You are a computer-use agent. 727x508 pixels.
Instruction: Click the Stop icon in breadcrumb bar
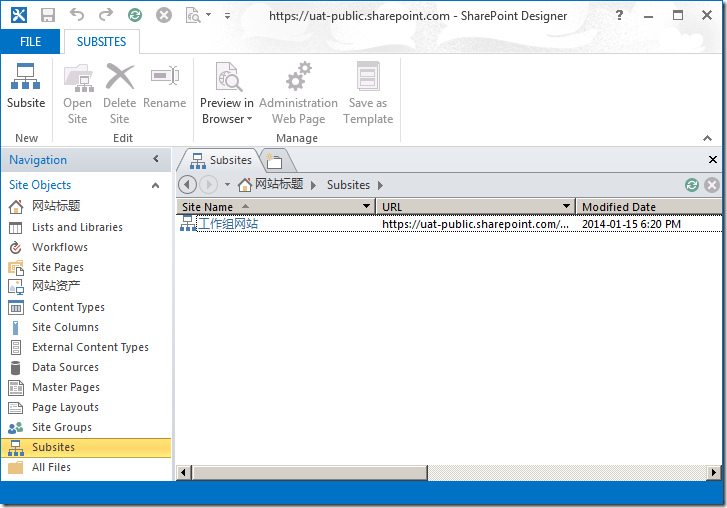(712, 185)
